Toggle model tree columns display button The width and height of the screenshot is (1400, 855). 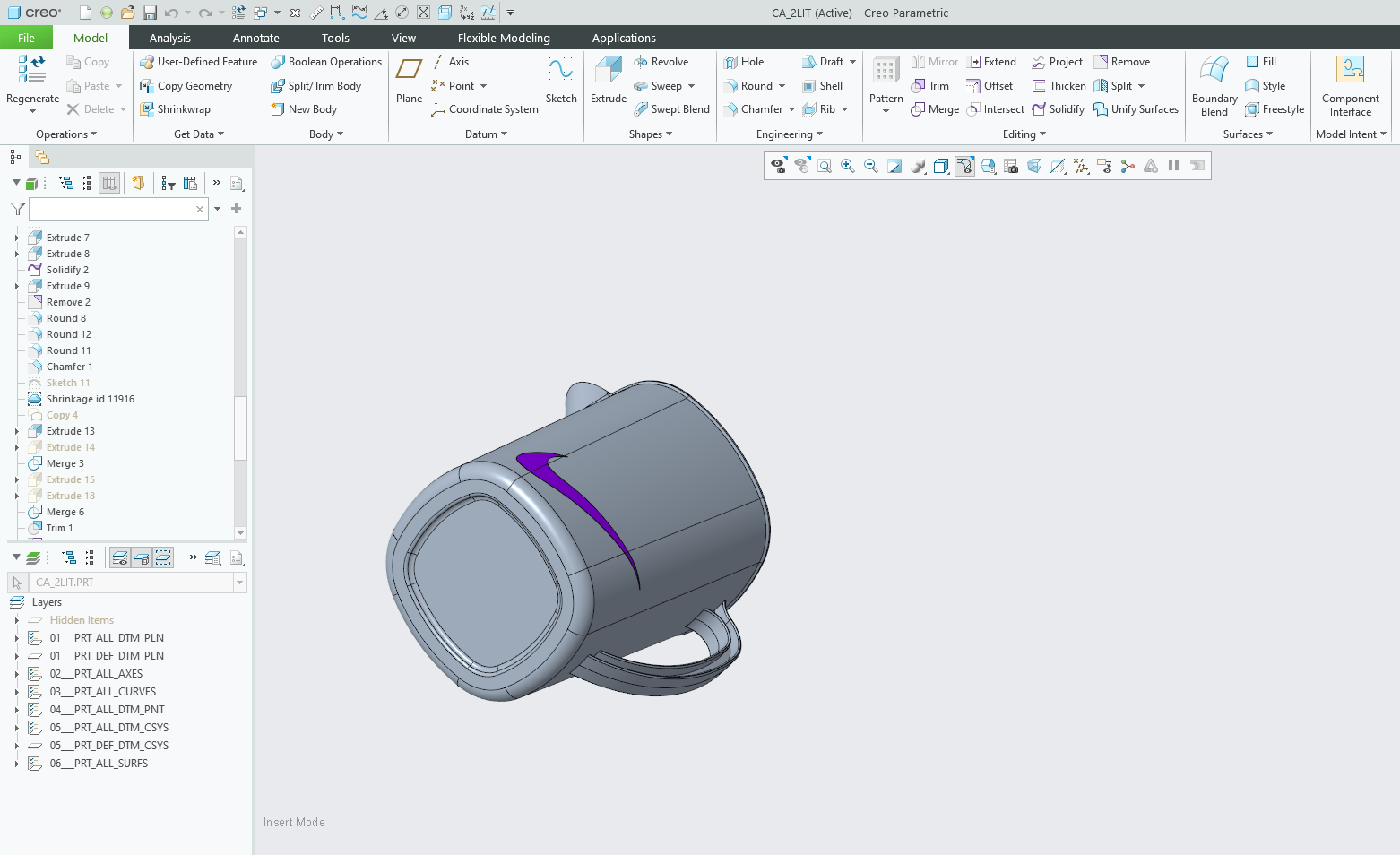click(x=109, y=183)
